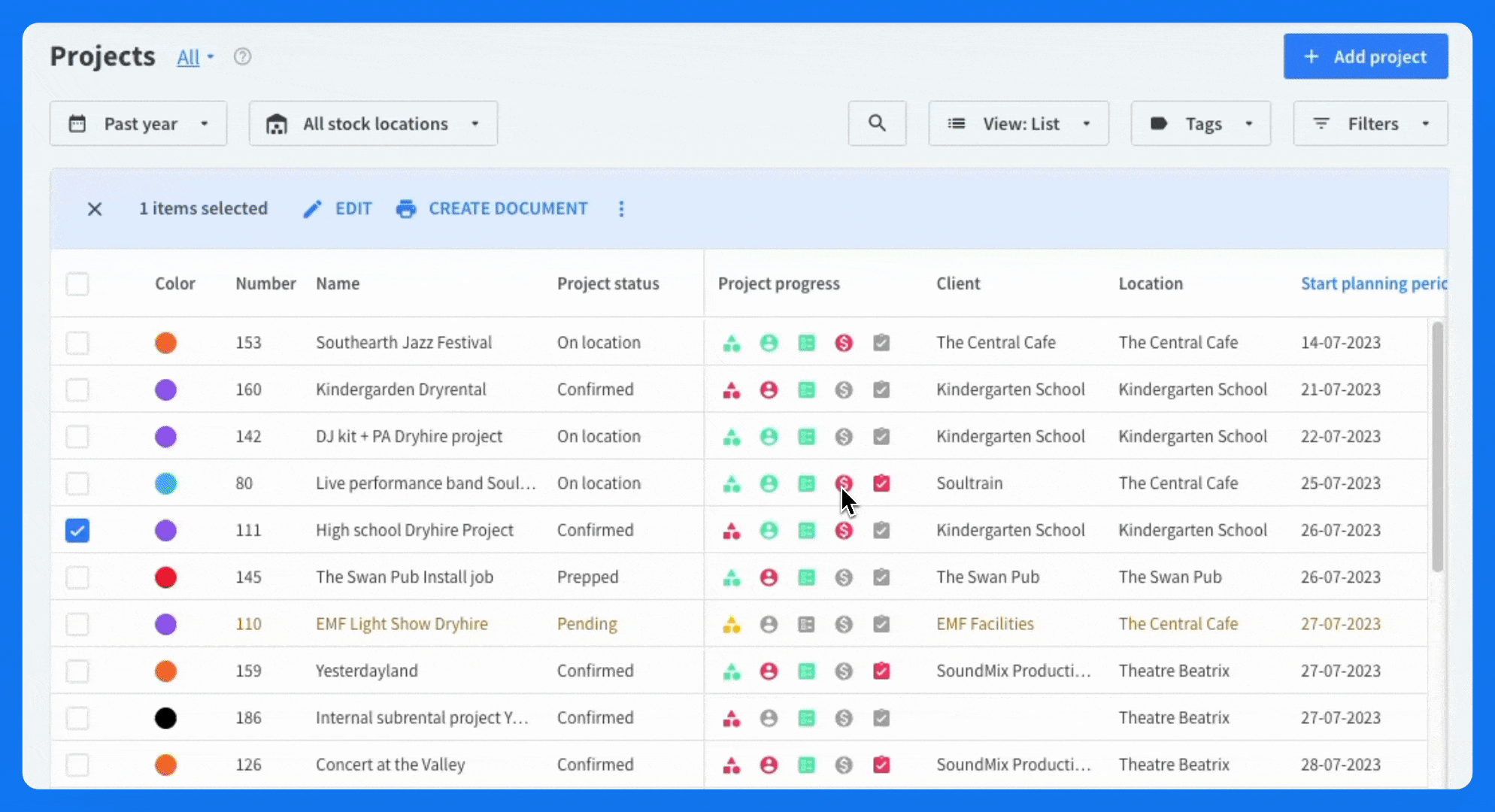The width and height of the screenshot is (1495, 812).
Task: Click financial status icon for Southearth Jazz Festival
Action: tap(844, 343)
